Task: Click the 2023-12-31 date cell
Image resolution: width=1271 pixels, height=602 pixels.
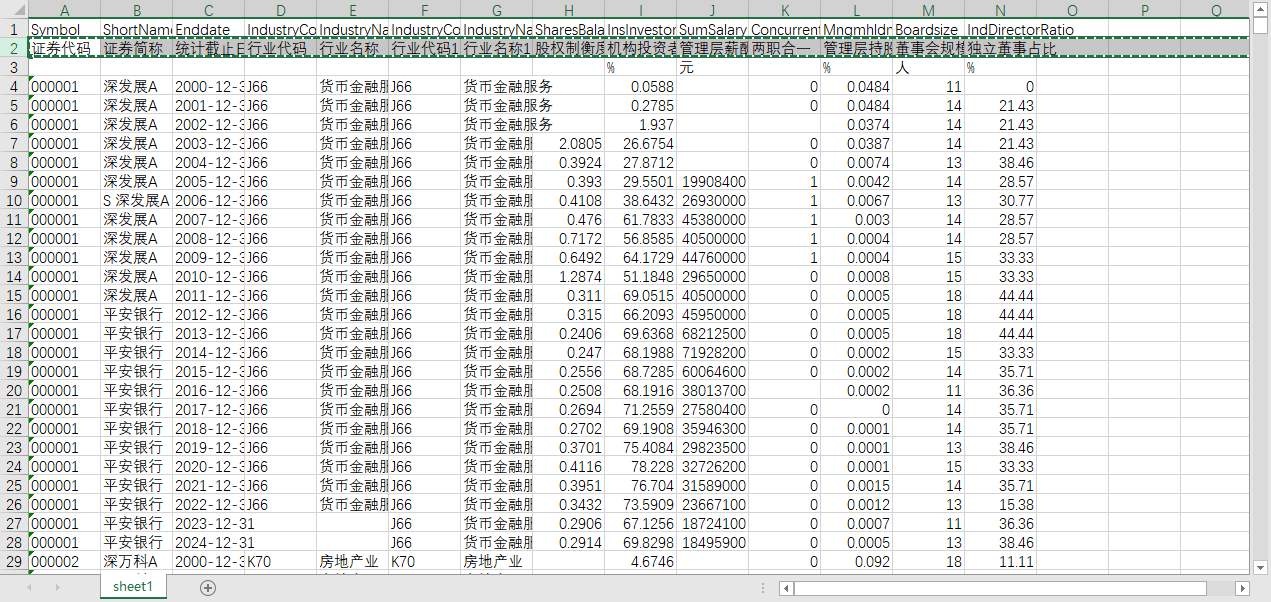Action: click(208, 524)
